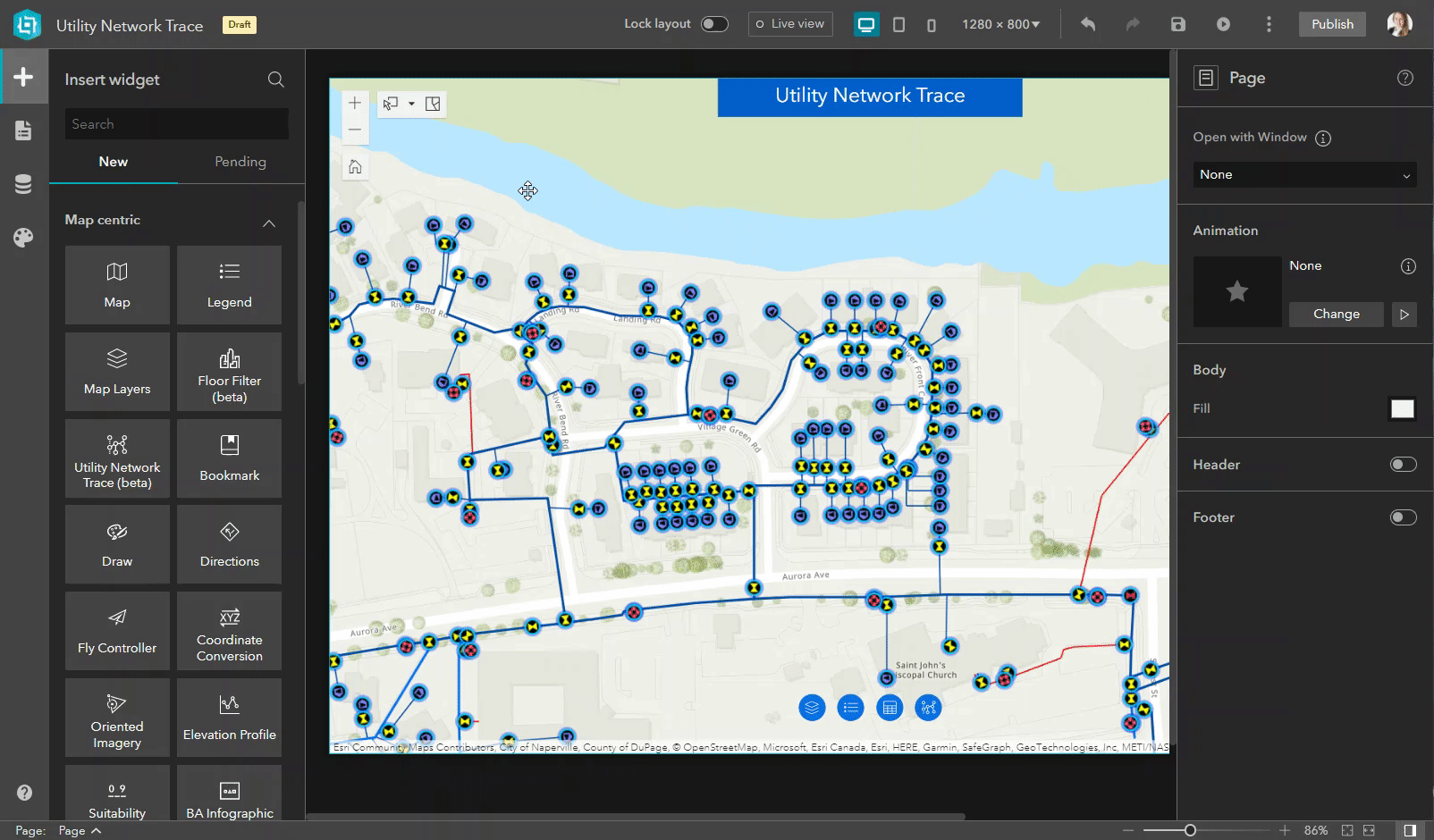Open the Open with Window dropdown
Viewport: 1434px width, 840px height.
pos(1303,174)
